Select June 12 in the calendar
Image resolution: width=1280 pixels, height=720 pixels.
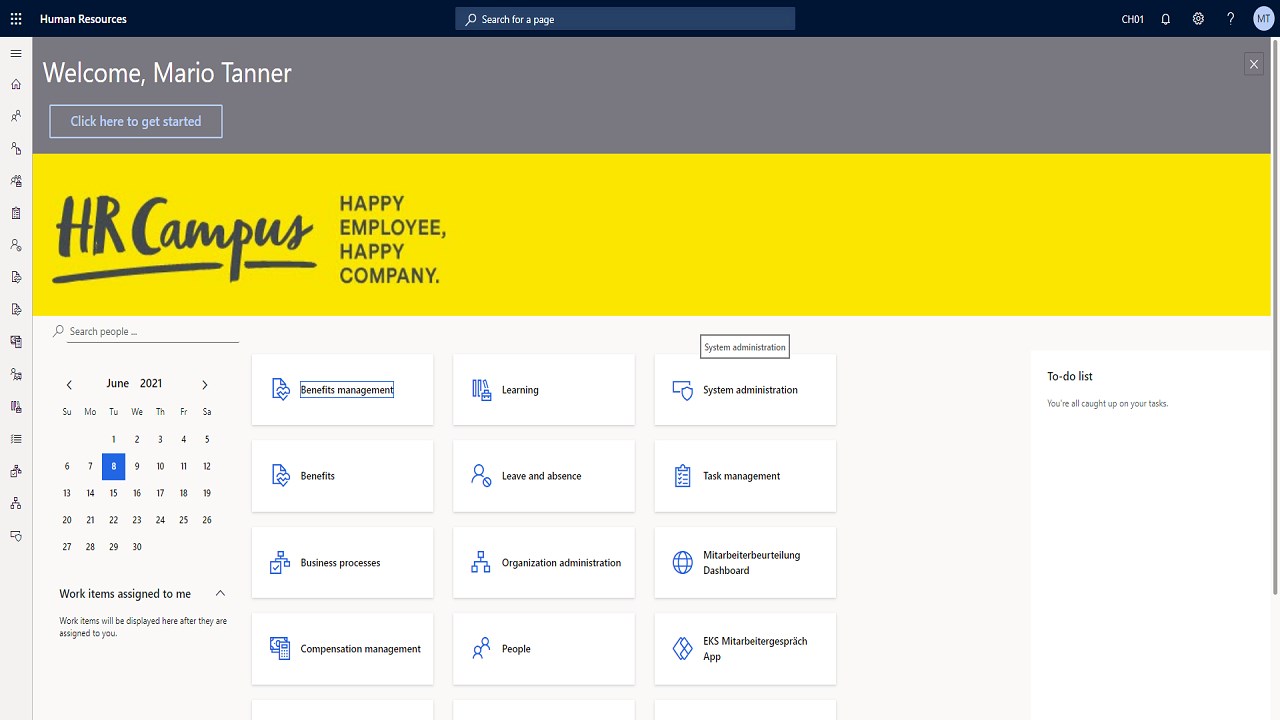coord(207,466)
